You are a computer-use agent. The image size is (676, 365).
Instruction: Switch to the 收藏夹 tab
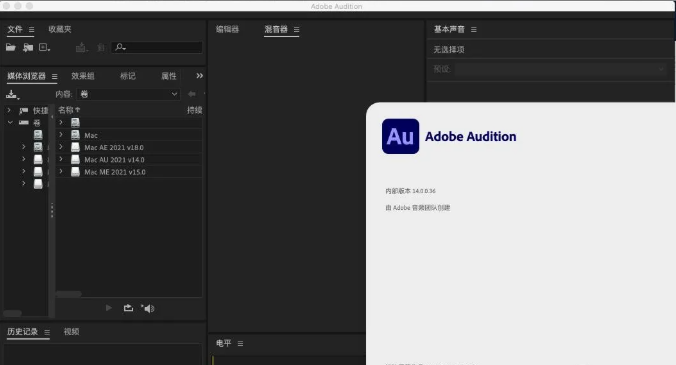tap(59, 29)
